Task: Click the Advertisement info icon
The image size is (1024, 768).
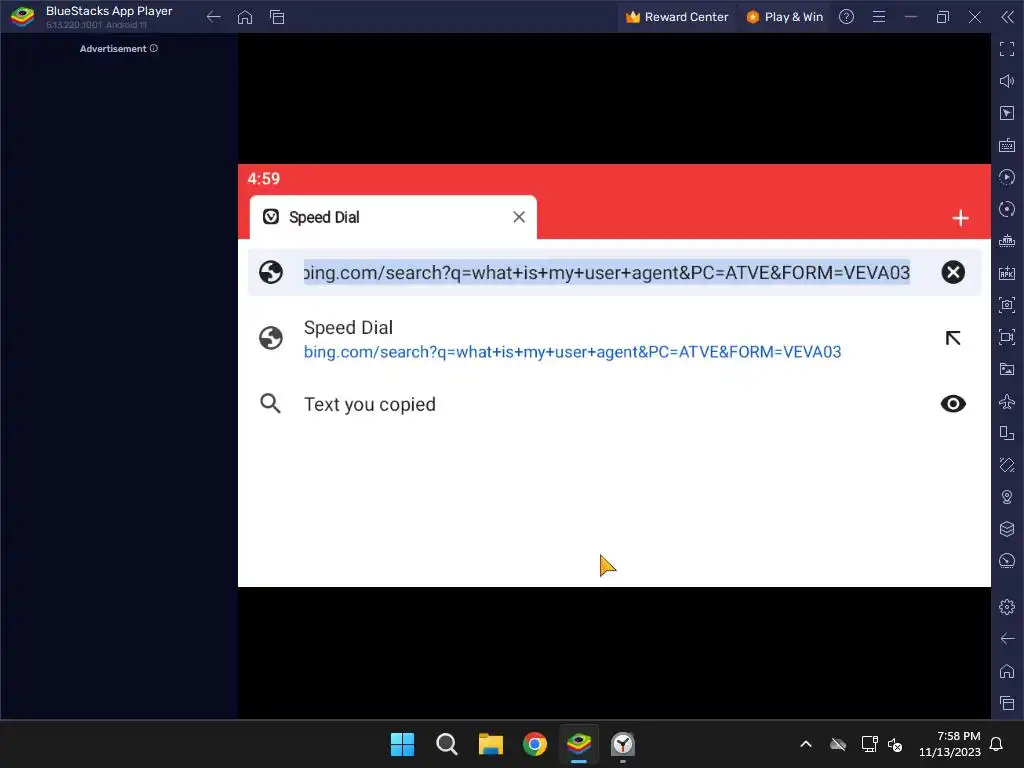Action: pyautogui.click(x=154, y=48)
